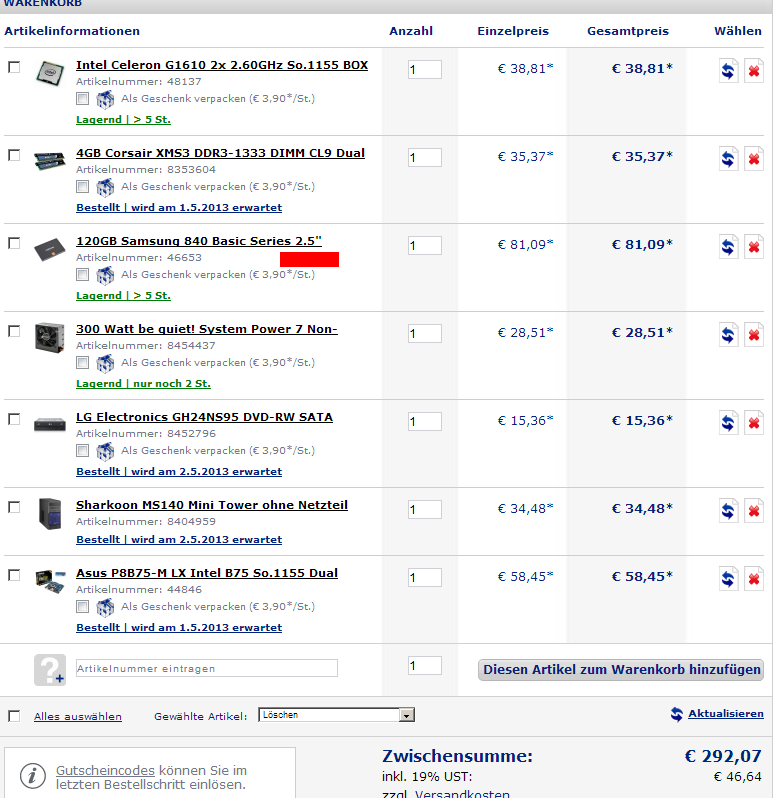Image resolution: width=777 pixels, height=798 pixels.
Task: Refresh icon in Sharkoon MS140 row
Action: click(728, 510)
